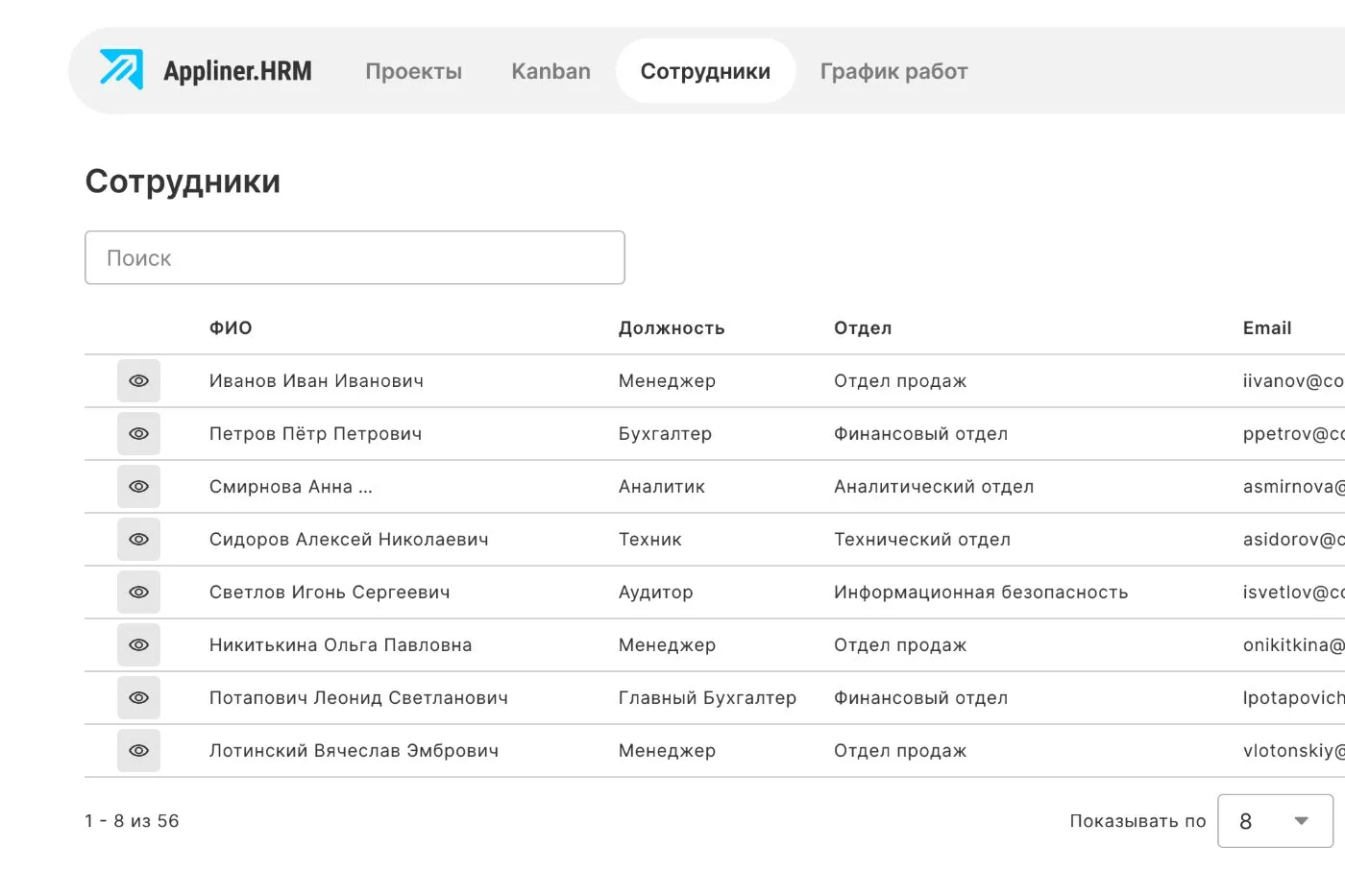Click the eye icon for Никиткина Ольга Павловна
Viewport: 1345px width, 896px height.
138,645
